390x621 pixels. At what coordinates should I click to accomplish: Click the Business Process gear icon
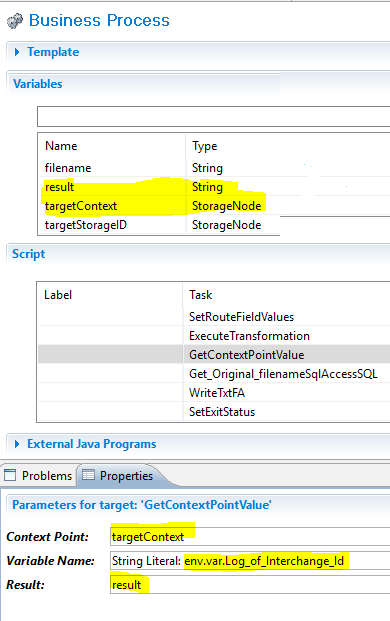(x=15, y=21)
